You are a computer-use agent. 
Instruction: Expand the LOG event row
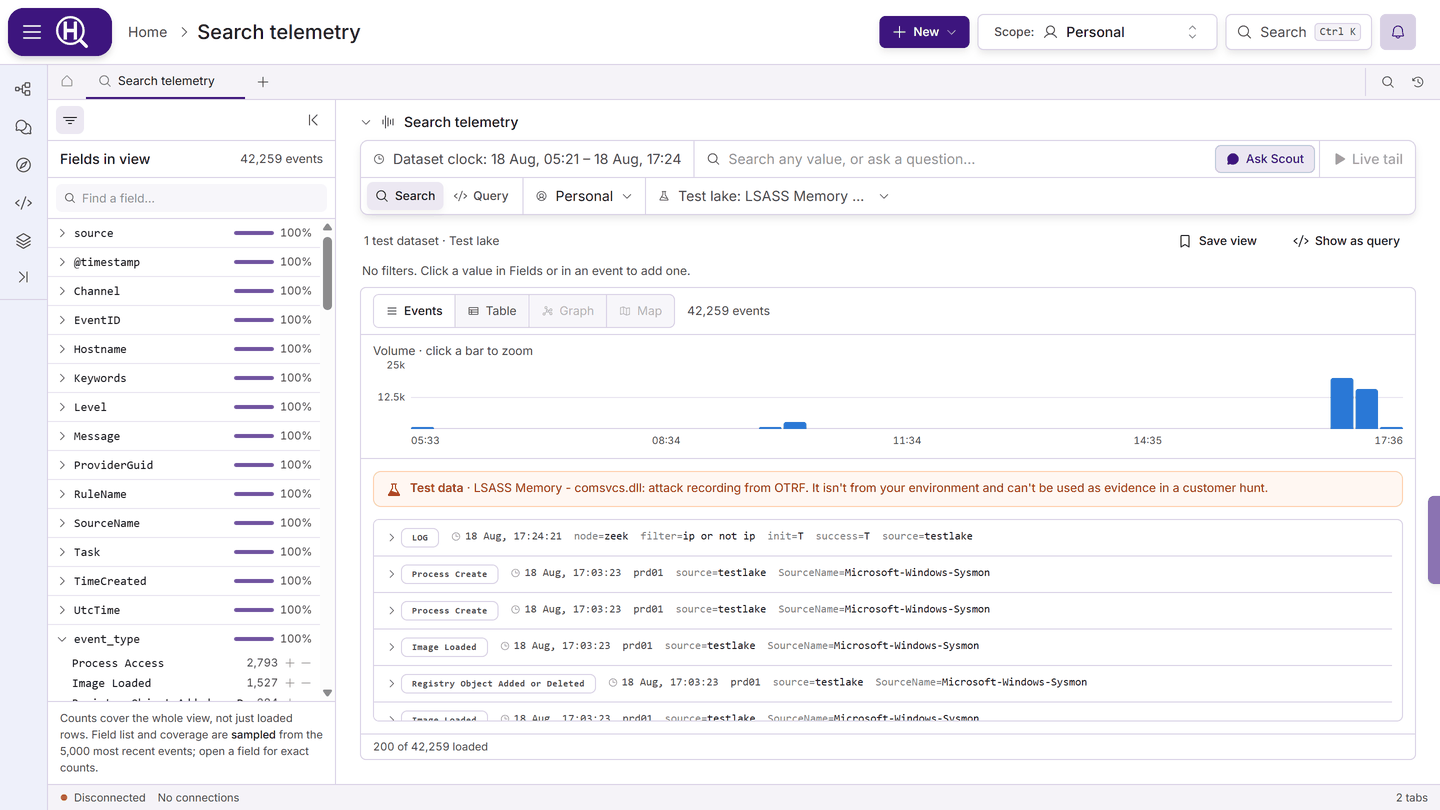click(392, 537)
